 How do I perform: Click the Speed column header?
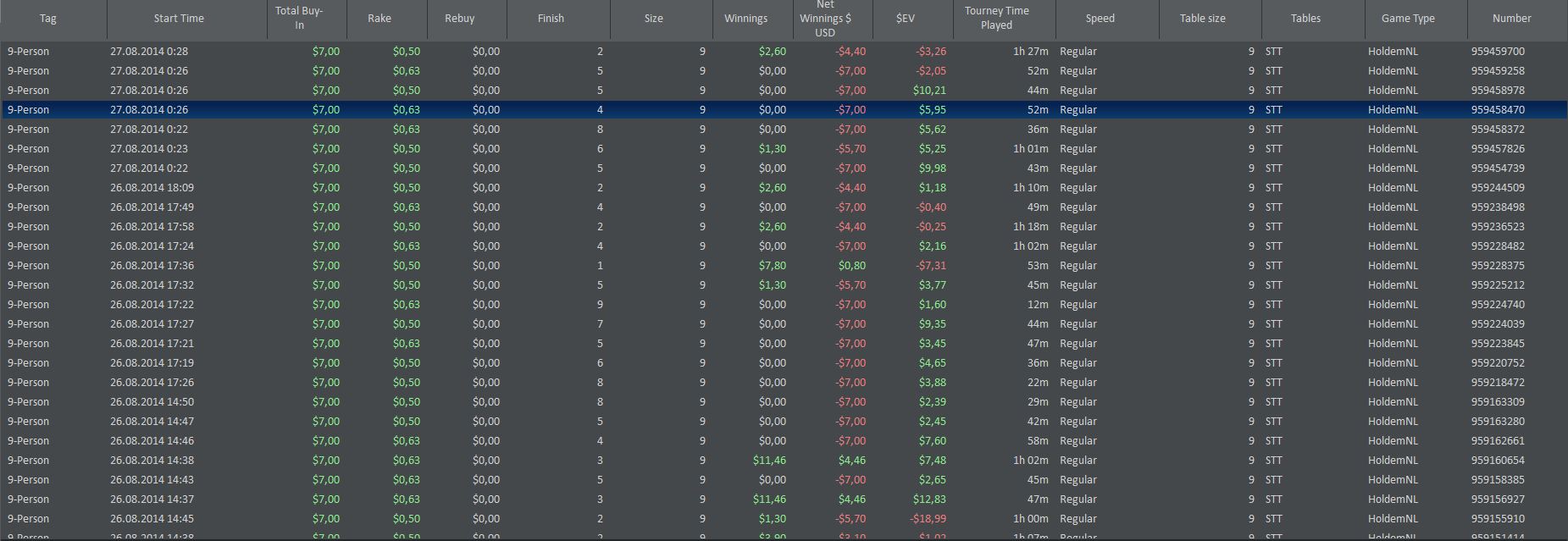[x=1100, y=19]
